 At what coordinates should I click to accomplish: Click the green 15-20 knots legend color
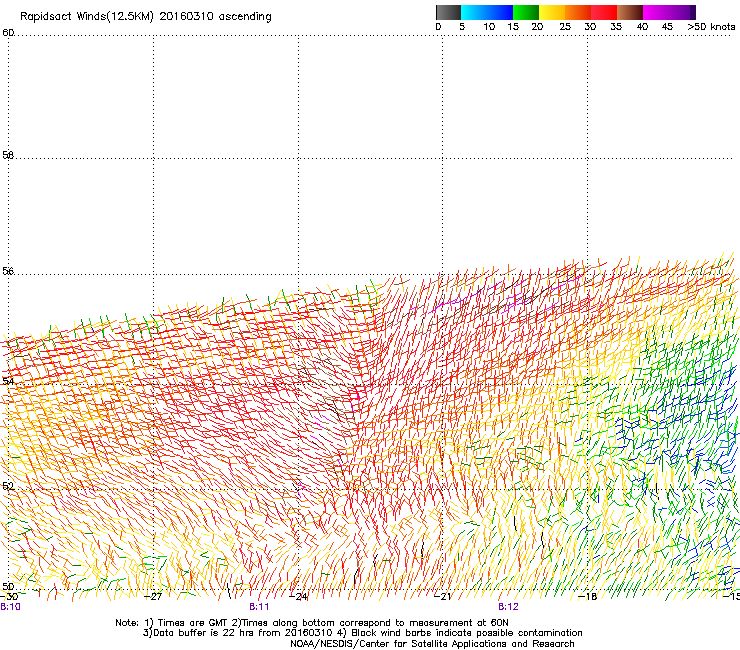point(526,12)
